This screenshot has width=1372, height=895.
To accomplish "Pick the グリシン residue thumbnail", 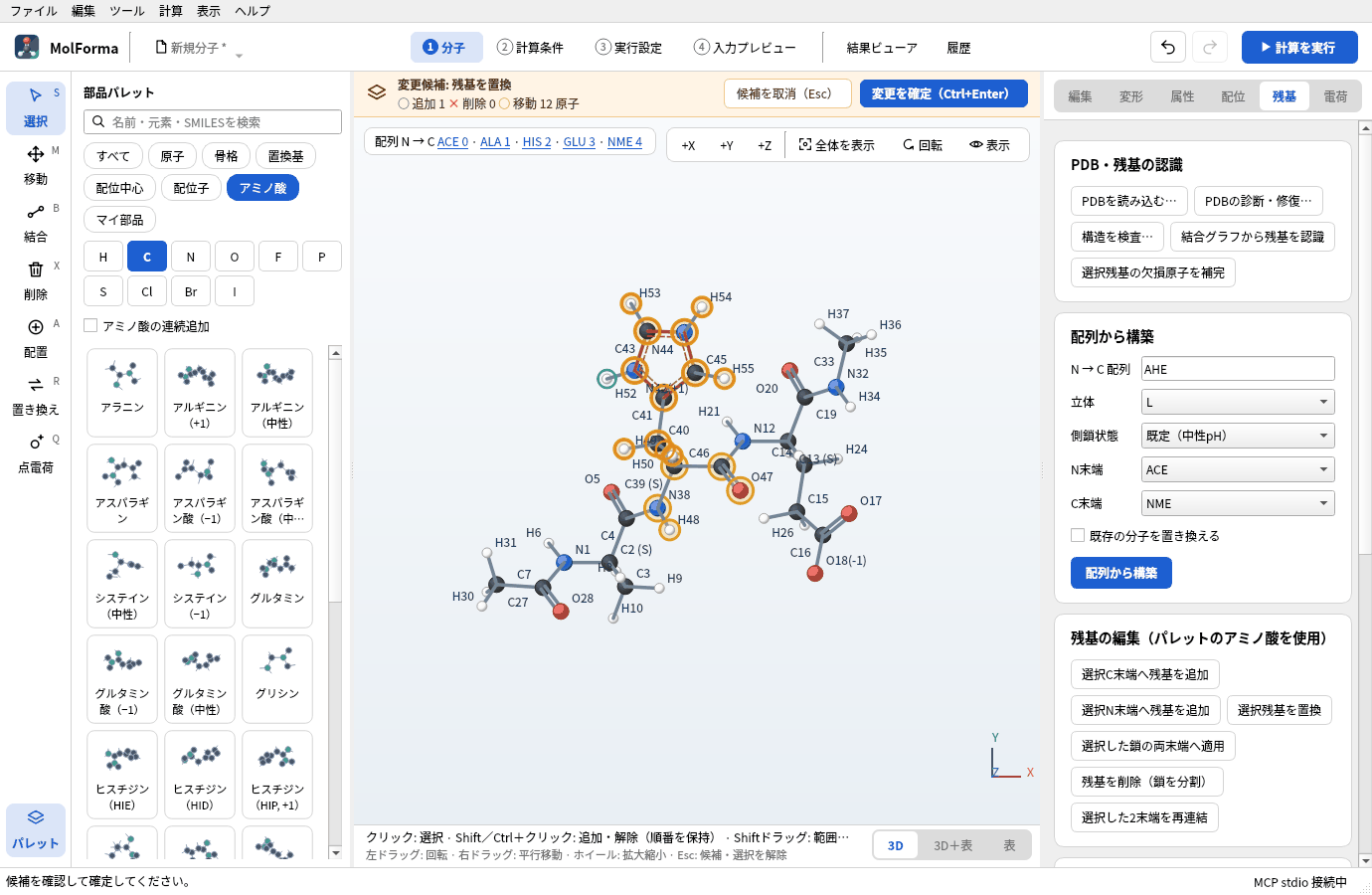I will [277, 679].
